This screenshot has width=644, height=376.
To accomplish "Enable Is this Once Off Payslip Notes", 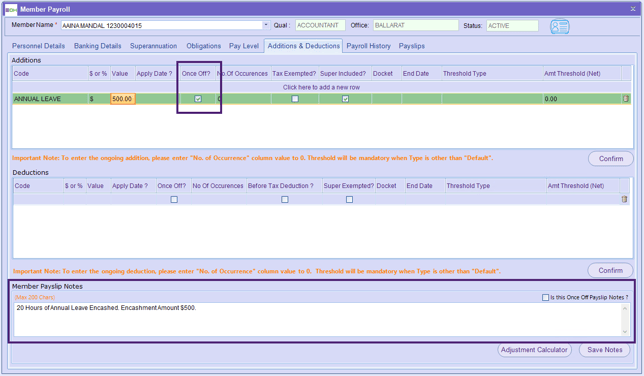I will point(545,297).
